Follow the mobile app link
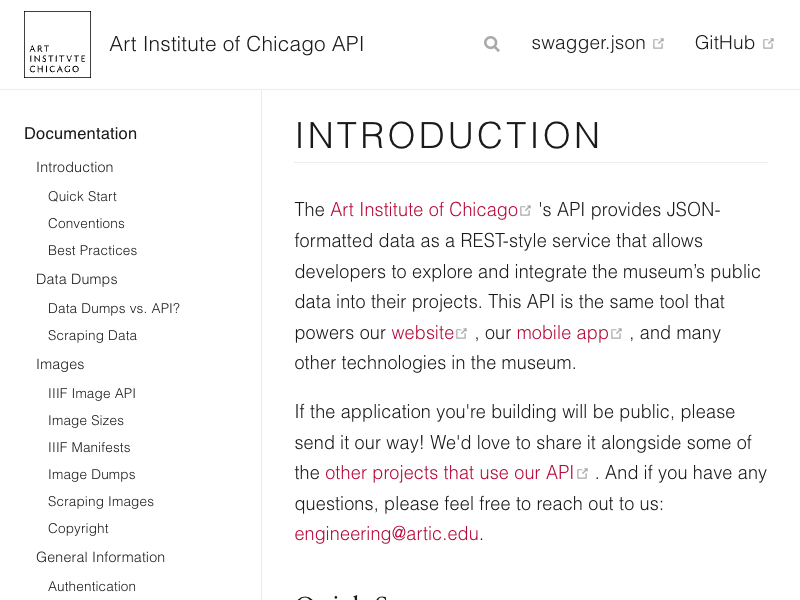Screen dimensions: 800x600 coord(562,333)
